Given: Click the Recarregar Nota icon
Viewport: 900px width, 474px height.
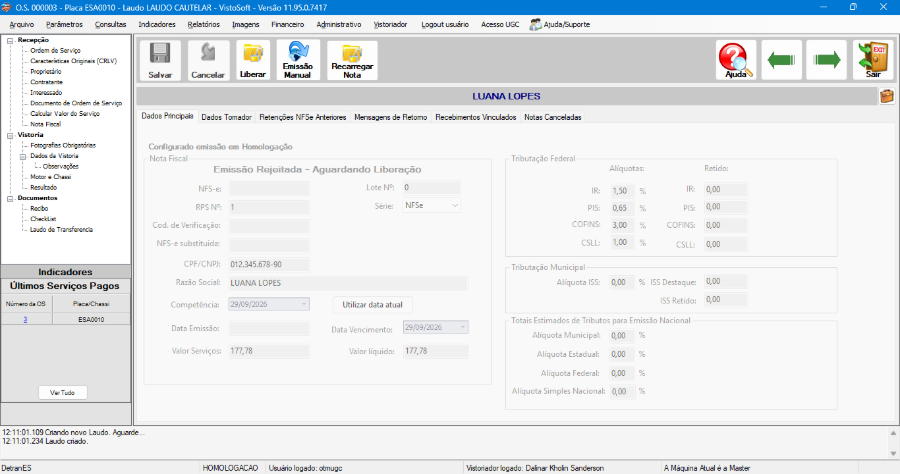Looking at the screenshot, I should pos(352,60).
